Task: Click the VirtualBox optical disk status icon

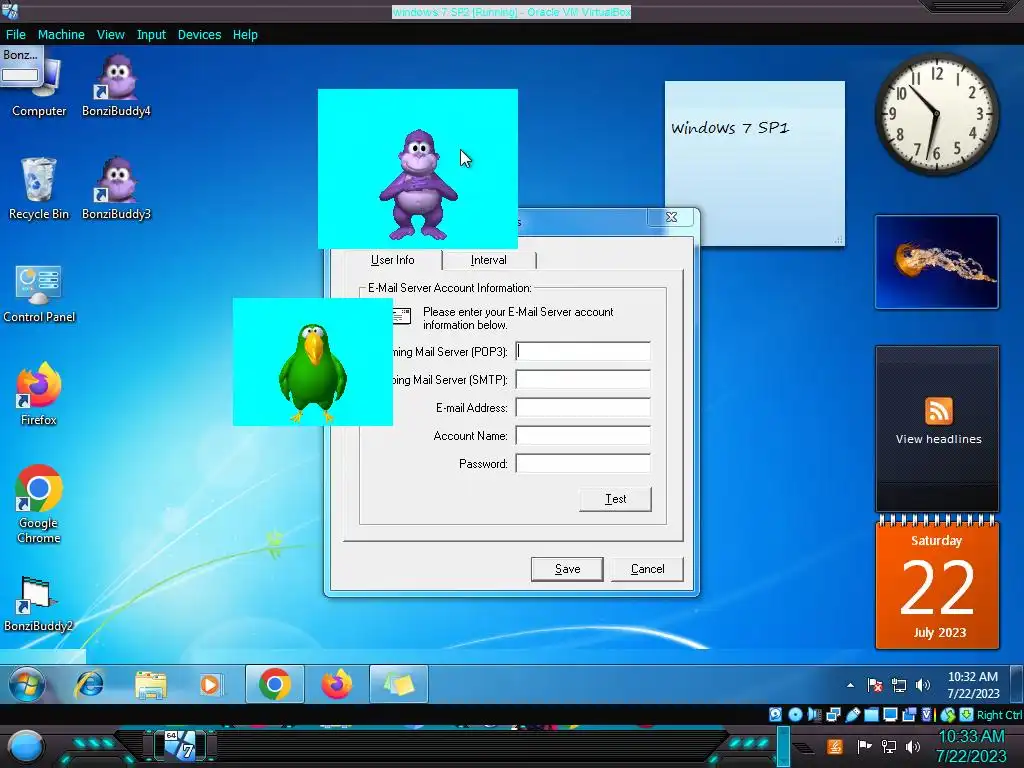Action: click(x=795, y=714)
